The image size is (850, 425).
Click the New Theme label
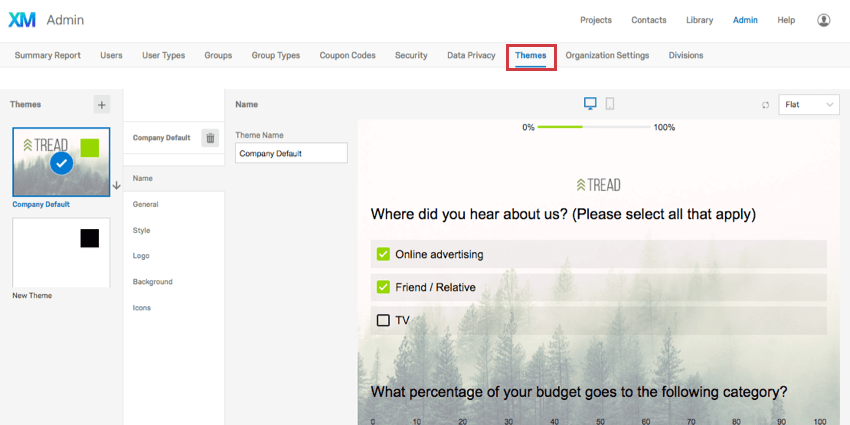pos(32,296)
